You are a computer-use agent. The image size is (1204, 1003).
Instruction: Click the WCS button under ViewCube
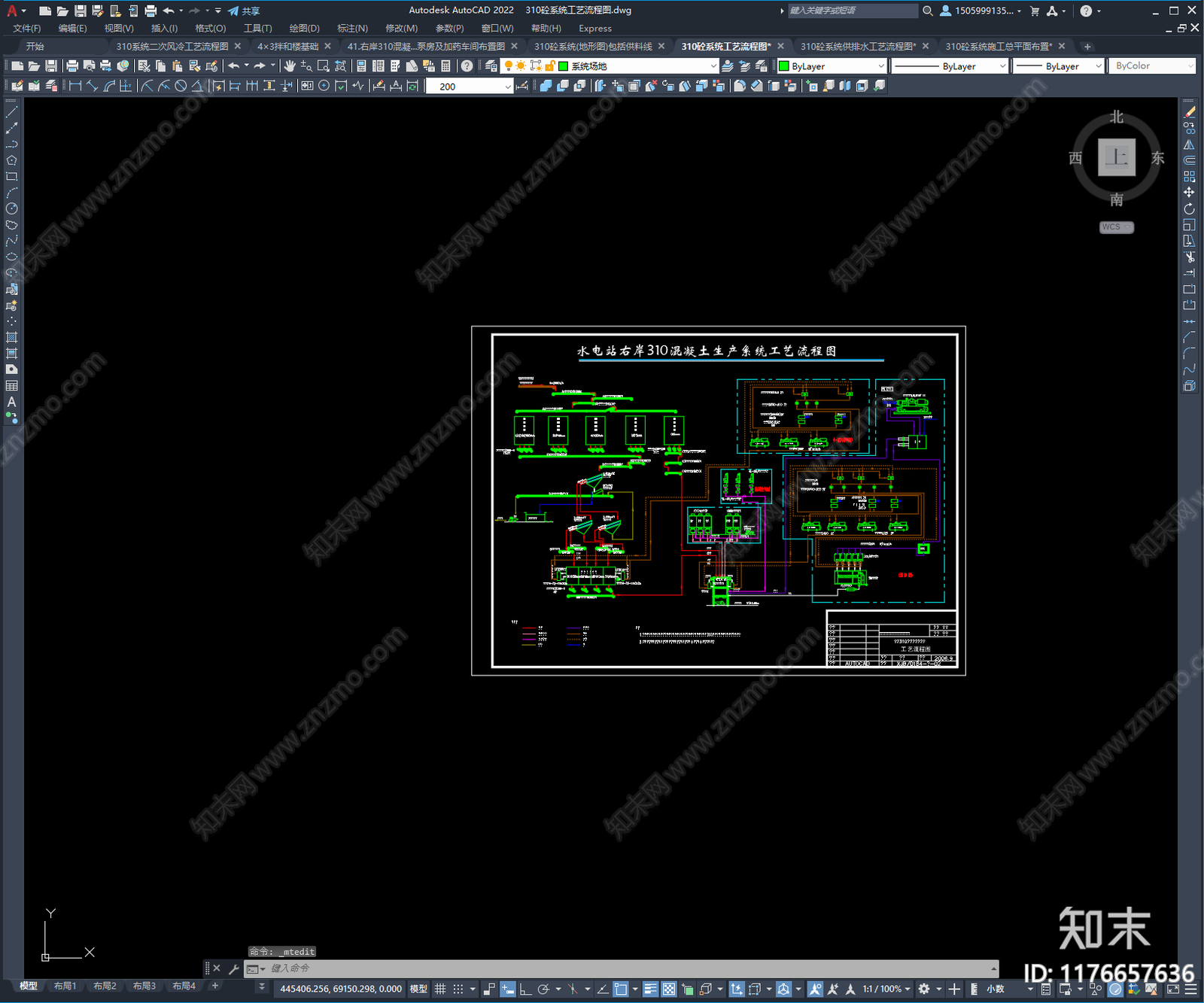pyautogui.click(x=1117, y=227)
